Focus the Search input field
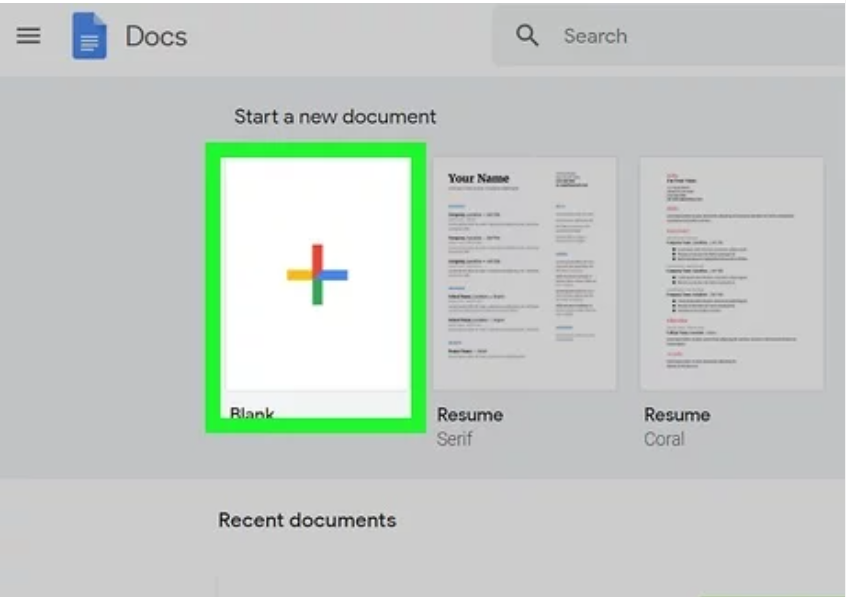 pyautogui.click(x=680, y=36)
